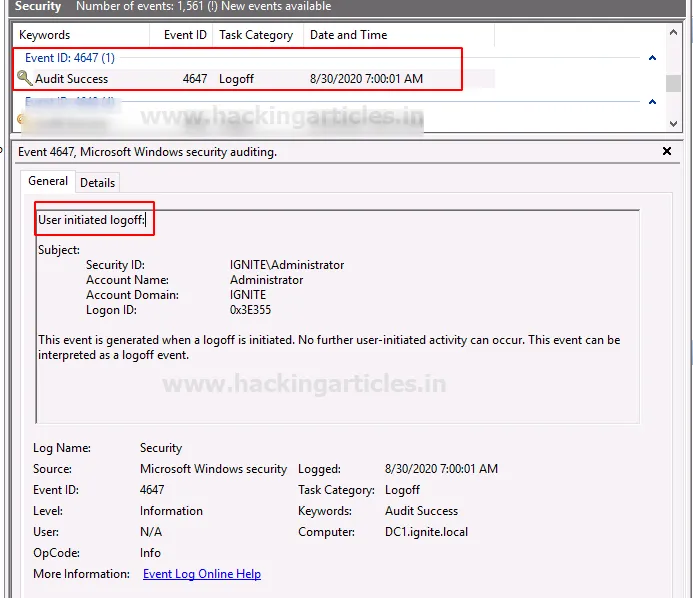Click the Log Name value Security
Screen dimensions: 693x598
pos(161,448)
